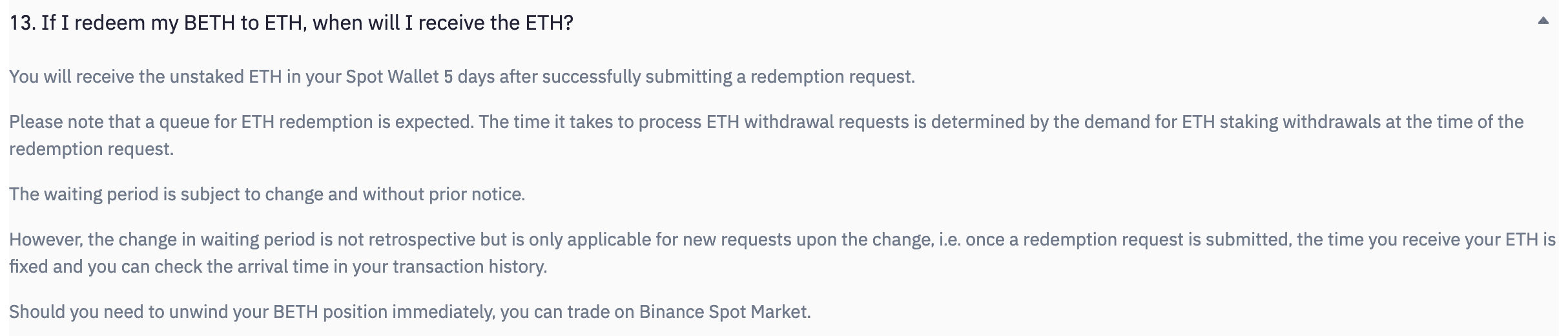Click the text "redemption request." on its own line
This screenshot has width=1568, height=336.
pyautogui.click(x=91, y=149)
